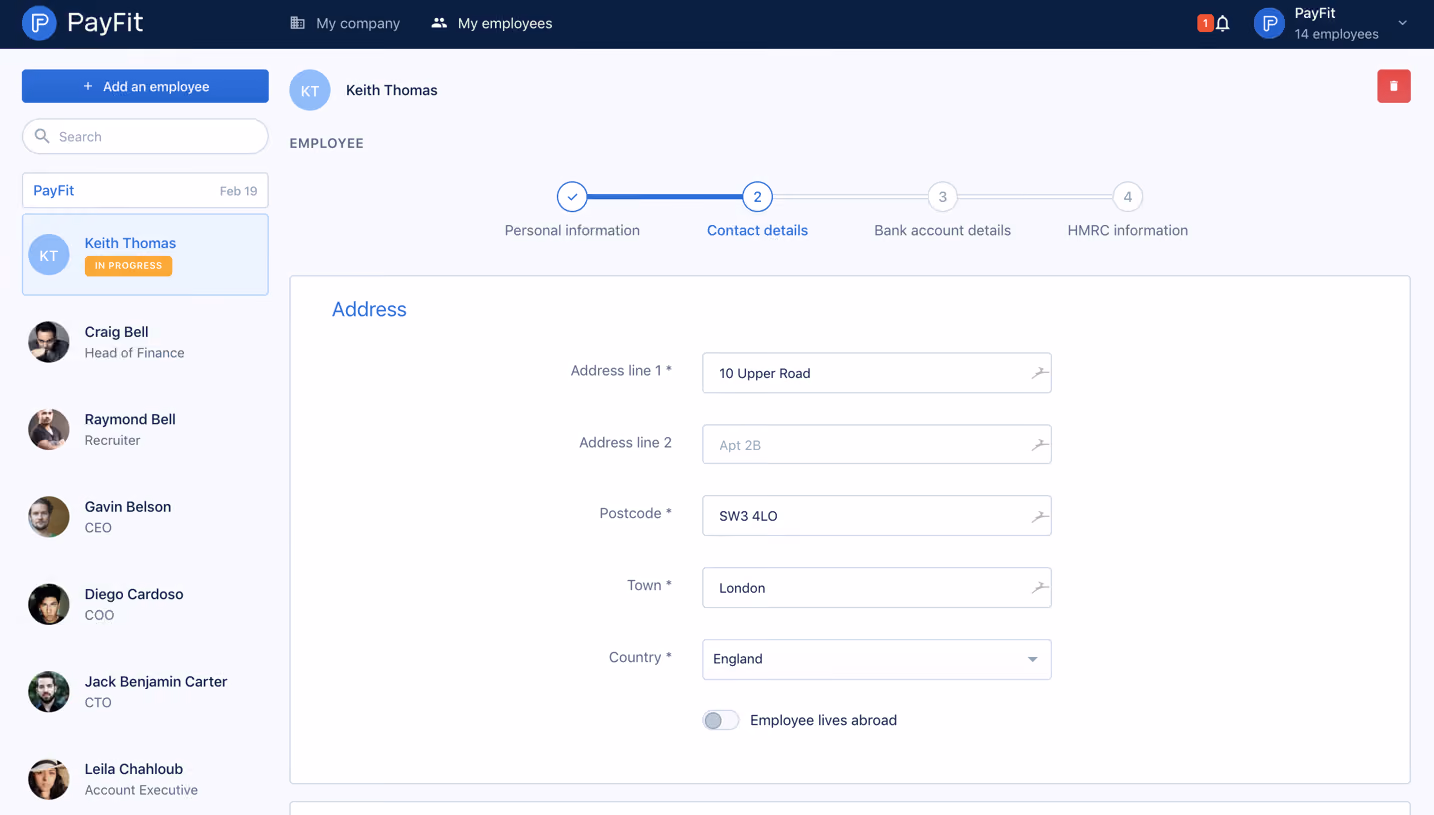Screen dimensions: 1434x815
Task: Click the people icon beside My employees
Action: pos(439,23)
